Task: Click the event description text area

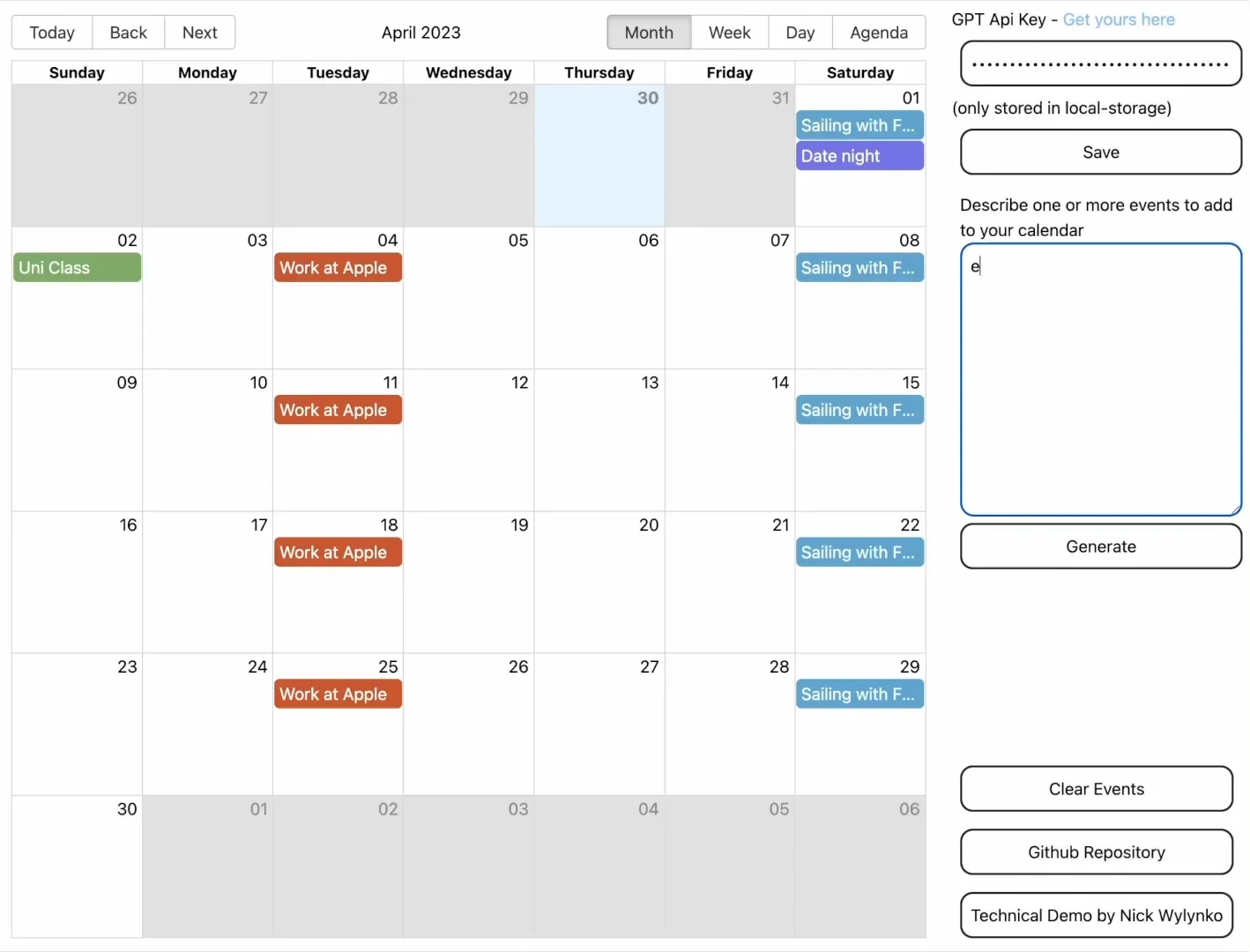Action: point(1099,379)
